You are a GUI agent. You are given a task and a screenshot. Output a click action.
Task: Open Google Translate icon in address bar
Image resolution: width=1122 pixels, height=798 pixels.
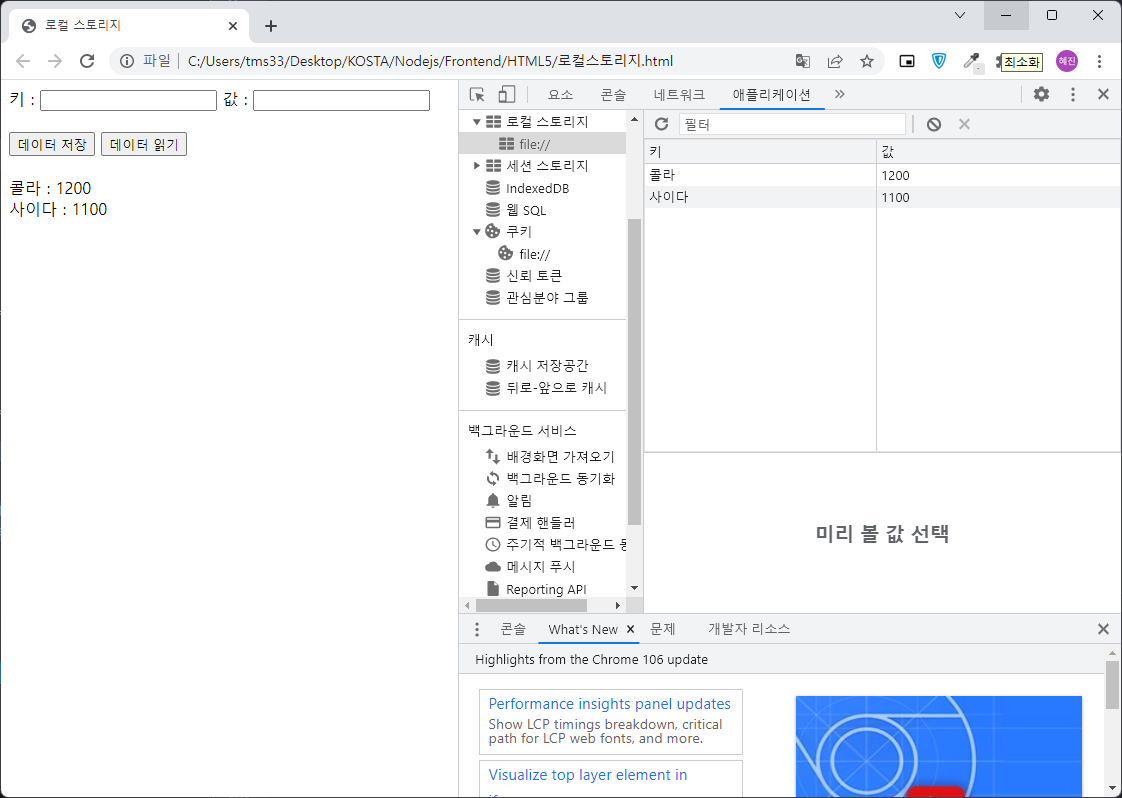[x=803, y=62]
